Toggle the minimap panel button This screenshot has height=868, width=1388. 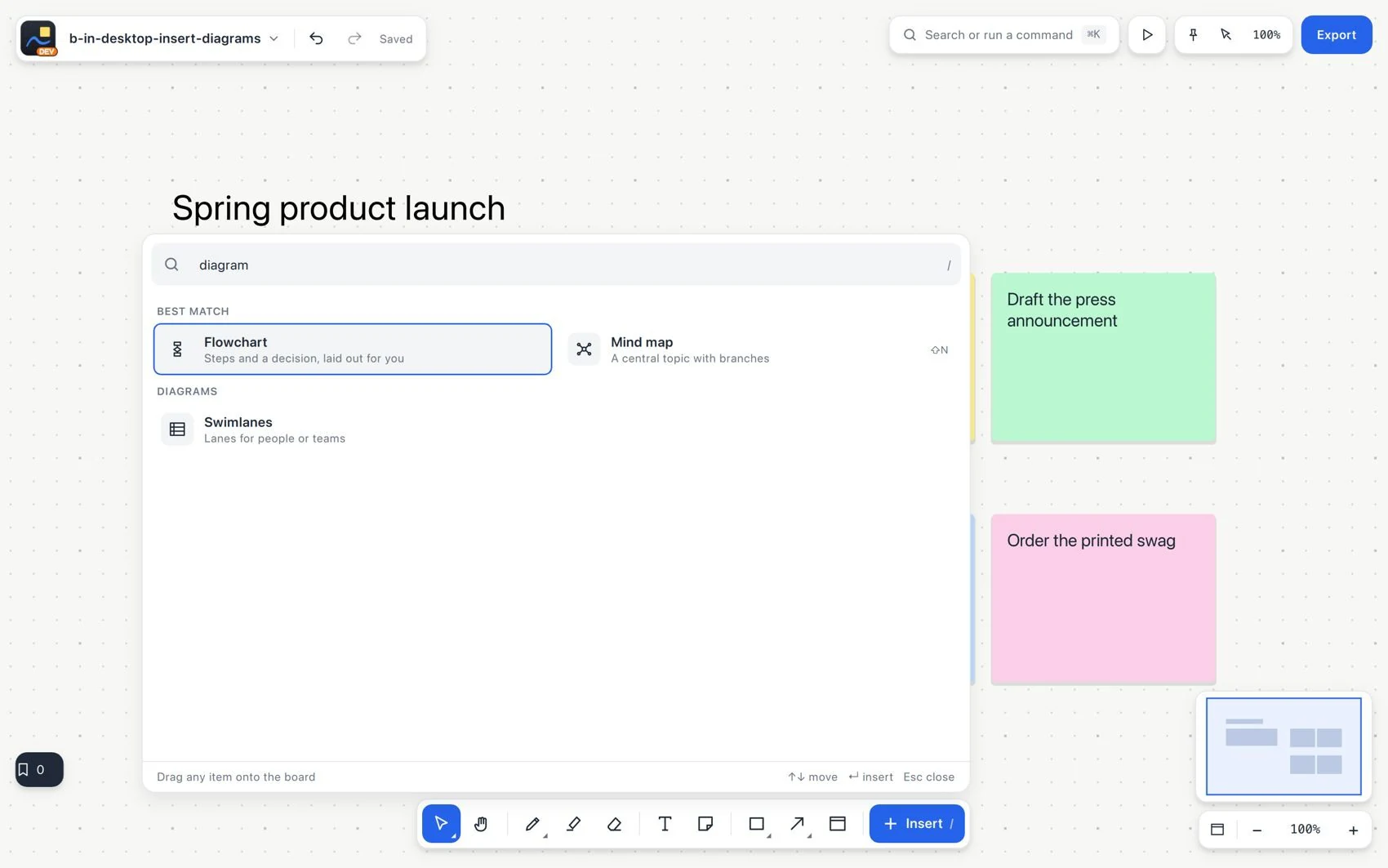tap(1217, 830)
